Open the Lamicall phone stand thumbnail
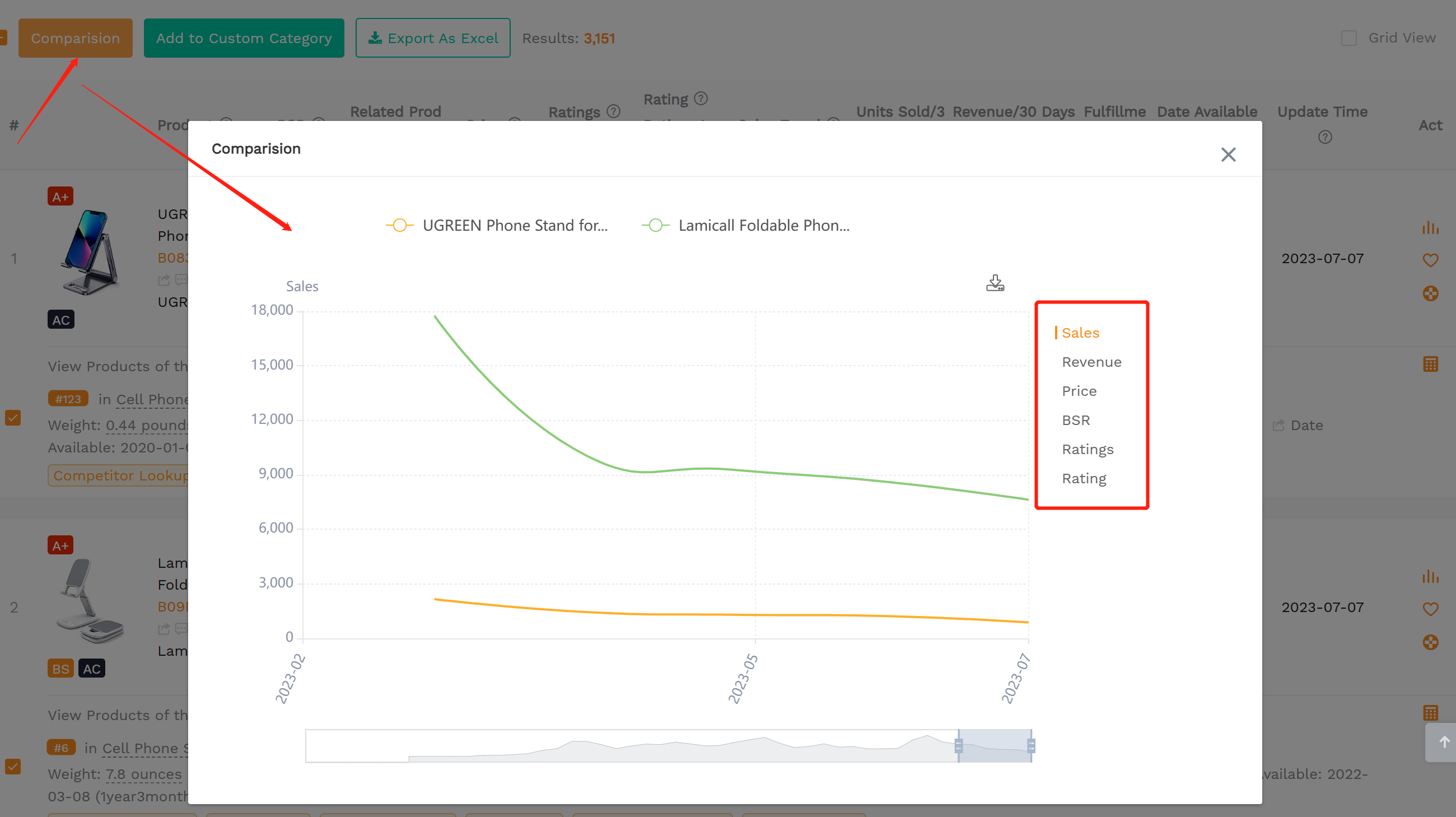 [x=90, y=601]
